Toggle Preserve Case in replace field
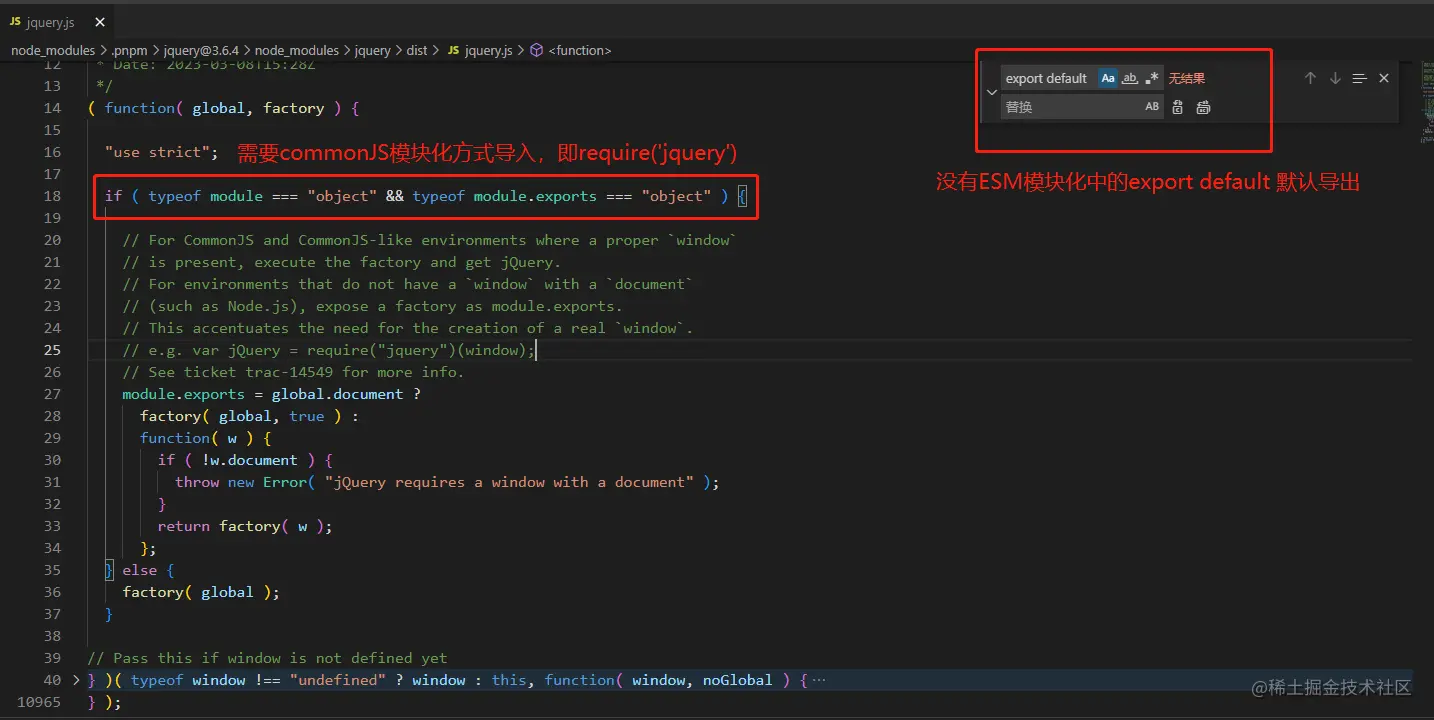Screen dimensions: 1434x720 click(x=1152, y=107)
